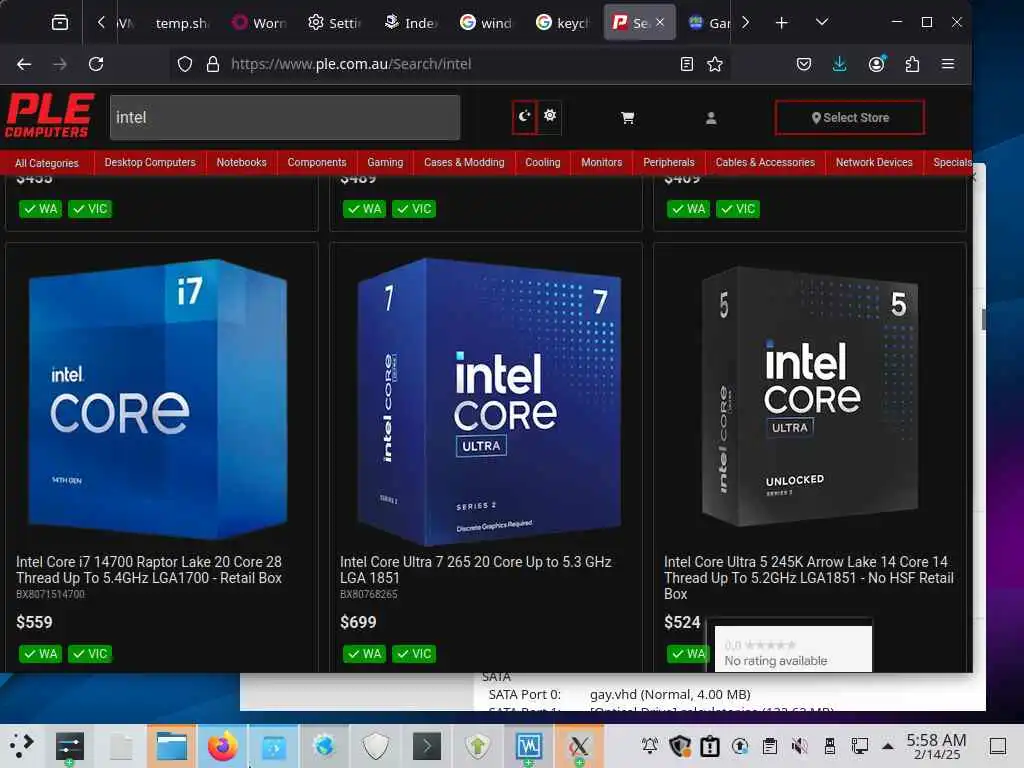View site security padlock info
Screen dimensions: 1024x768
pos(213,64)
